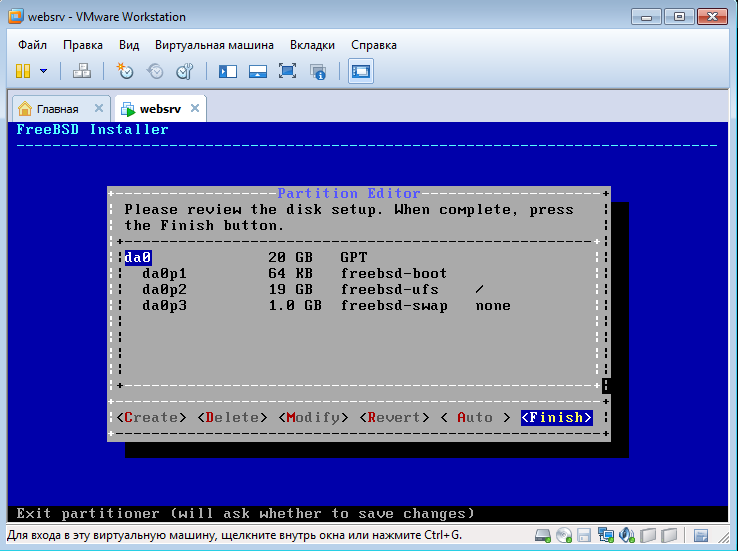
Task: Select the Auto partitioning button
Action: point(475,417)
